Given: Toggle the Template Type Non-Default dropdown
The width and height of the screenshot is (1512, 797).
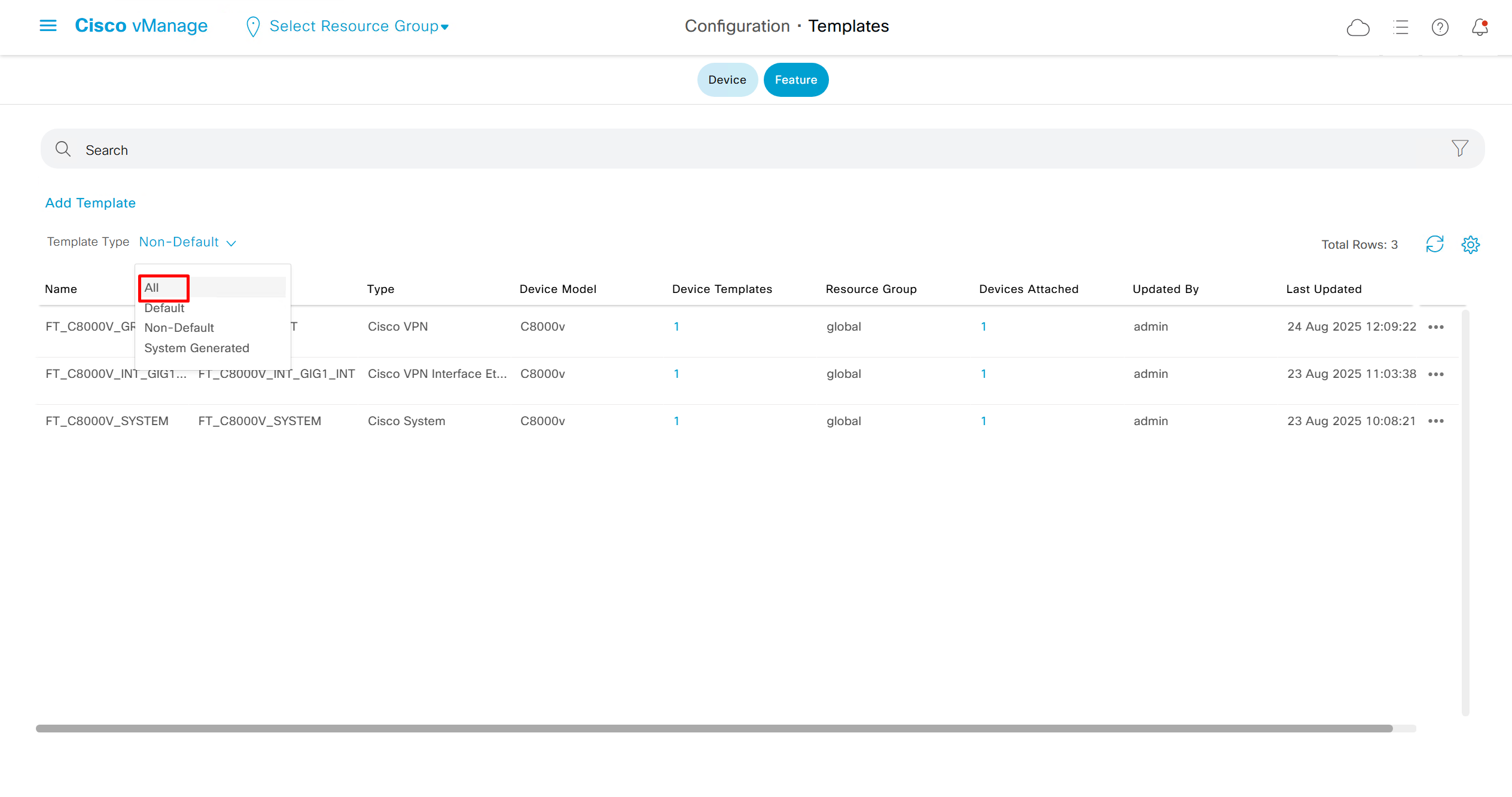Looking at the screenshot, I should [x=187, y=242].
